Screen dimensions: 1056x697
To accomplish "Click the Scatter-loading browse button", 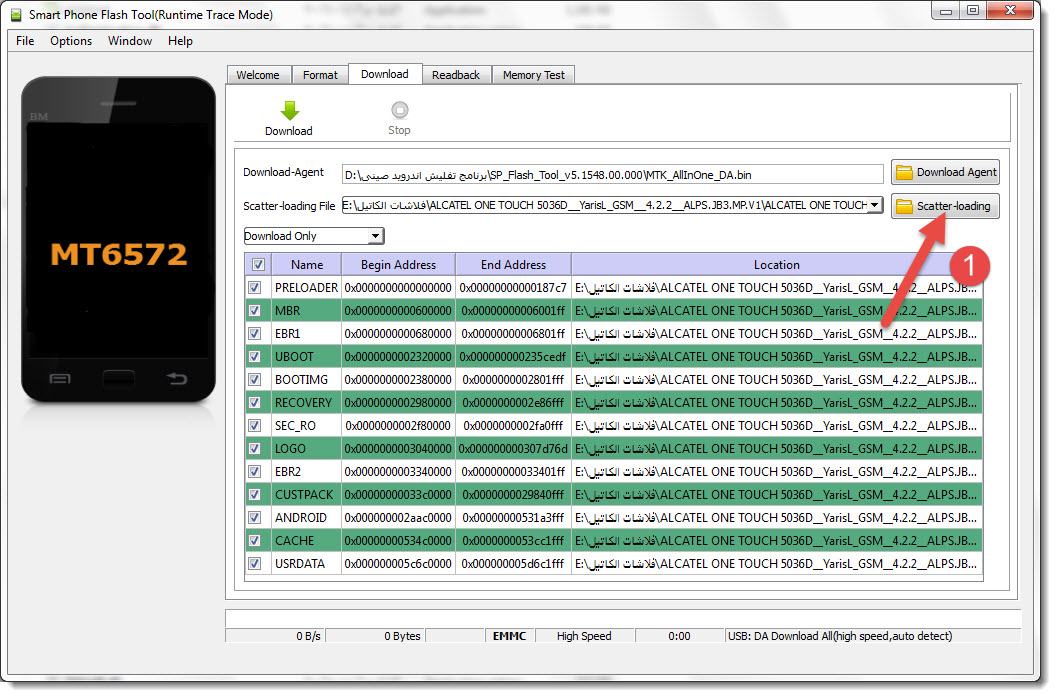I will coord(945,206).
